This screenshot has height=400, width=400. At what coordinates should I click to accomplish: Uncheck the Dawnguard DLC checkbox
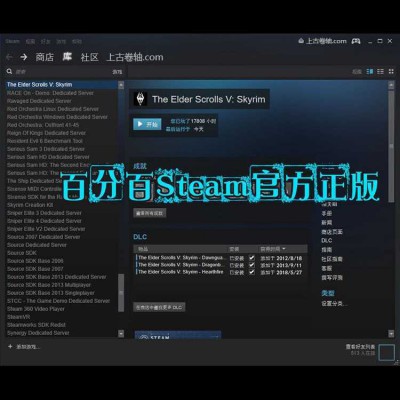[x=252, y=258]
